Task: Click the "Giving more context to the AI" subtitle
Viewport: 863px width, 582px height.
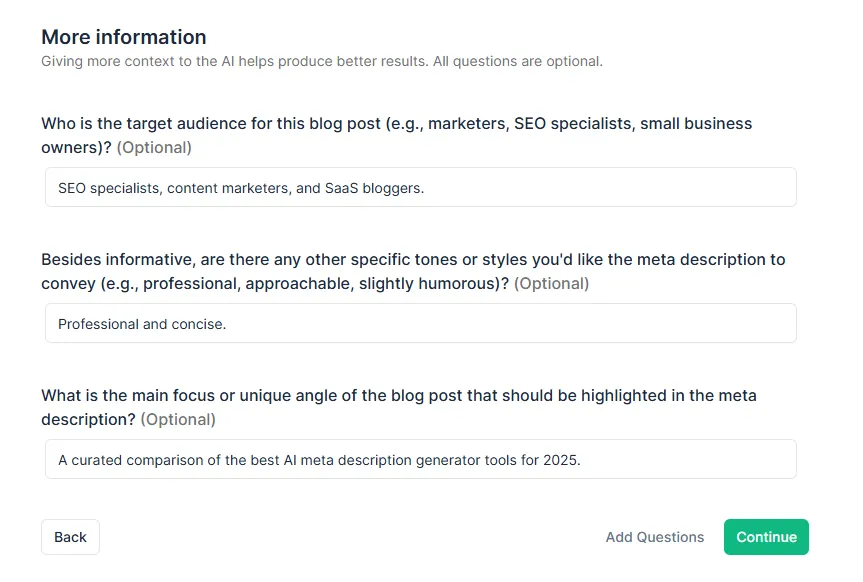Action: tap(321, 61)
